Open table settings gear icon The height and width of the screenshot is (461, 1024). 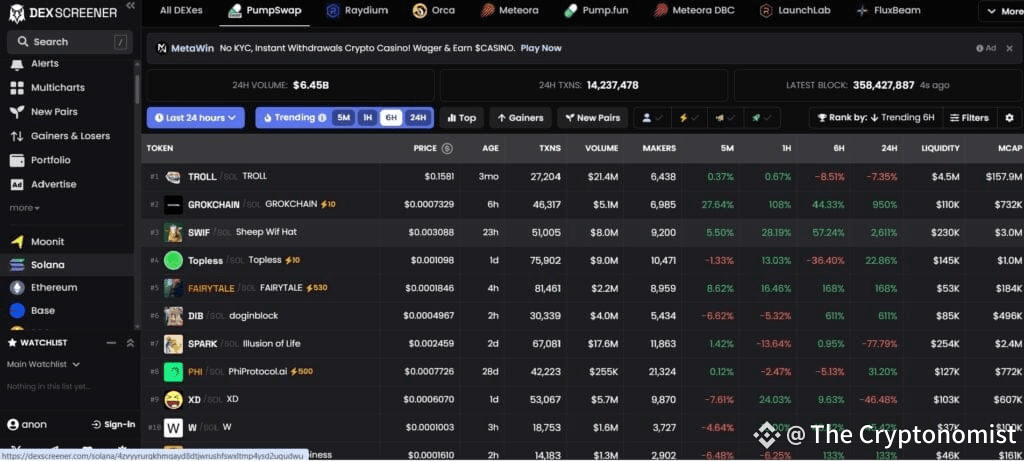(x=1009, y=118)
